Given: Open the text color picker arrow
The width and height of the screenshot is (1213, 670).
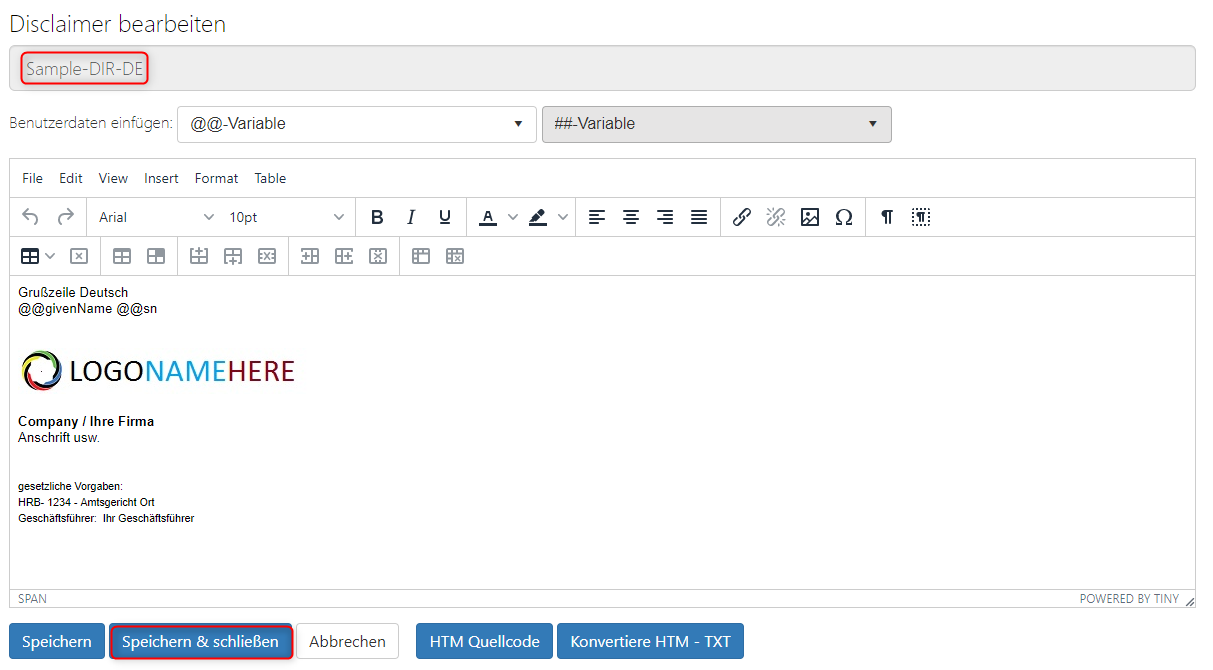Looking at the screenshot, I should point(513,217).
